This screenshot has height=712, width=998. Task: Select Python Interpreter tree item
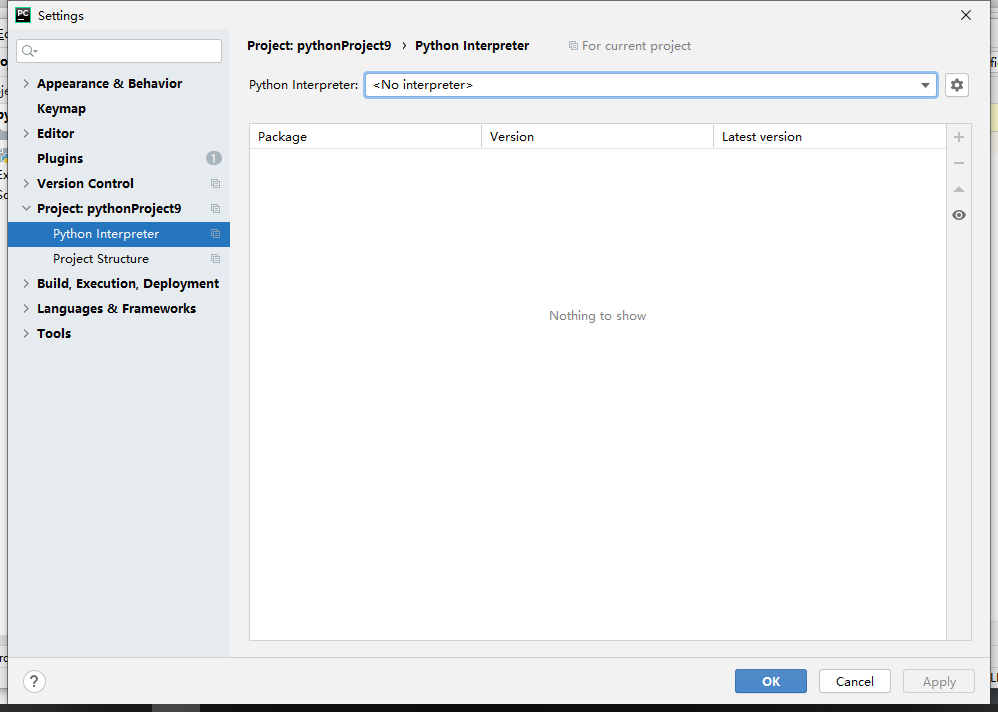(118, 234)
